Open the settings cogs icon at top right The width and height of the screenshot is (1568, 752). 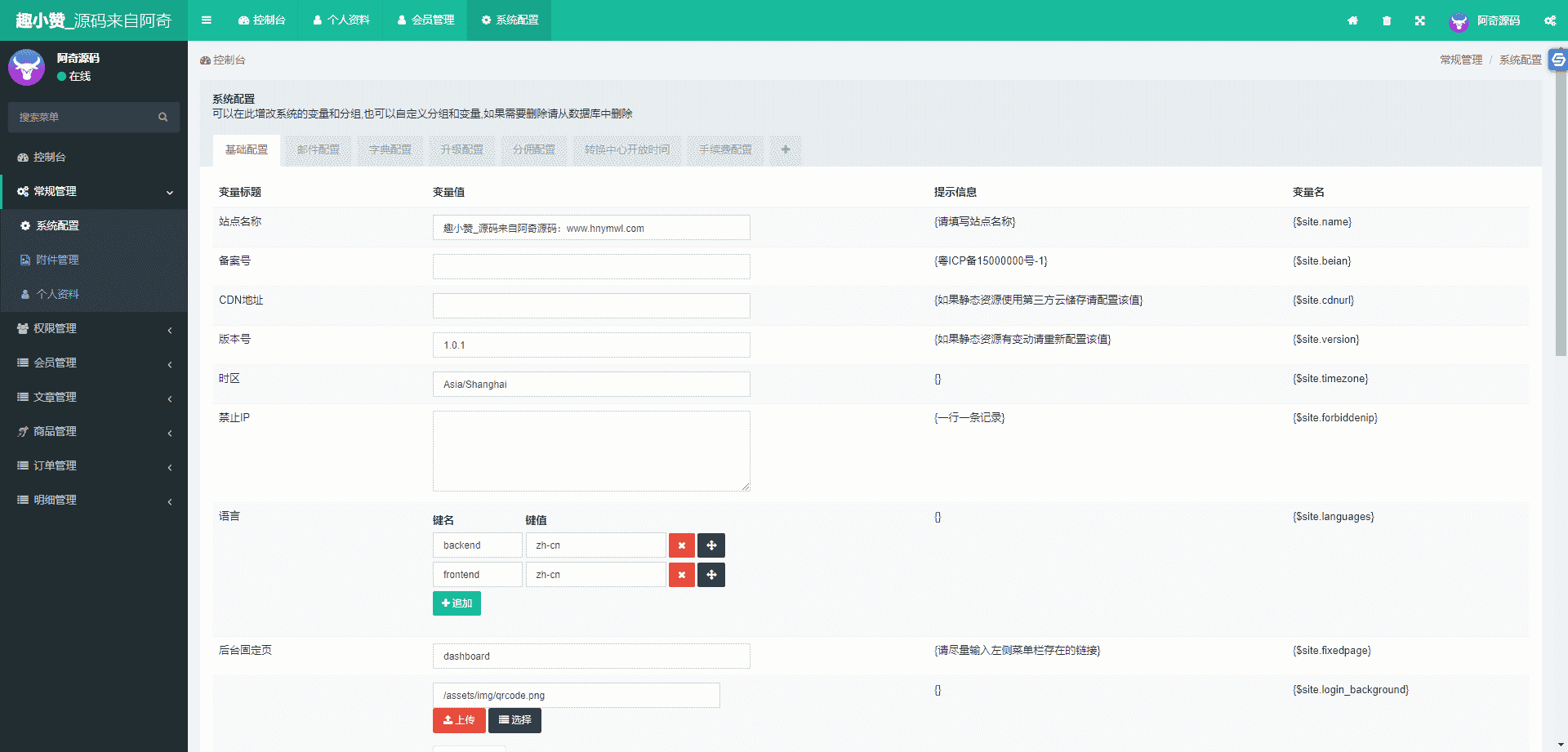coord(1549,20)
